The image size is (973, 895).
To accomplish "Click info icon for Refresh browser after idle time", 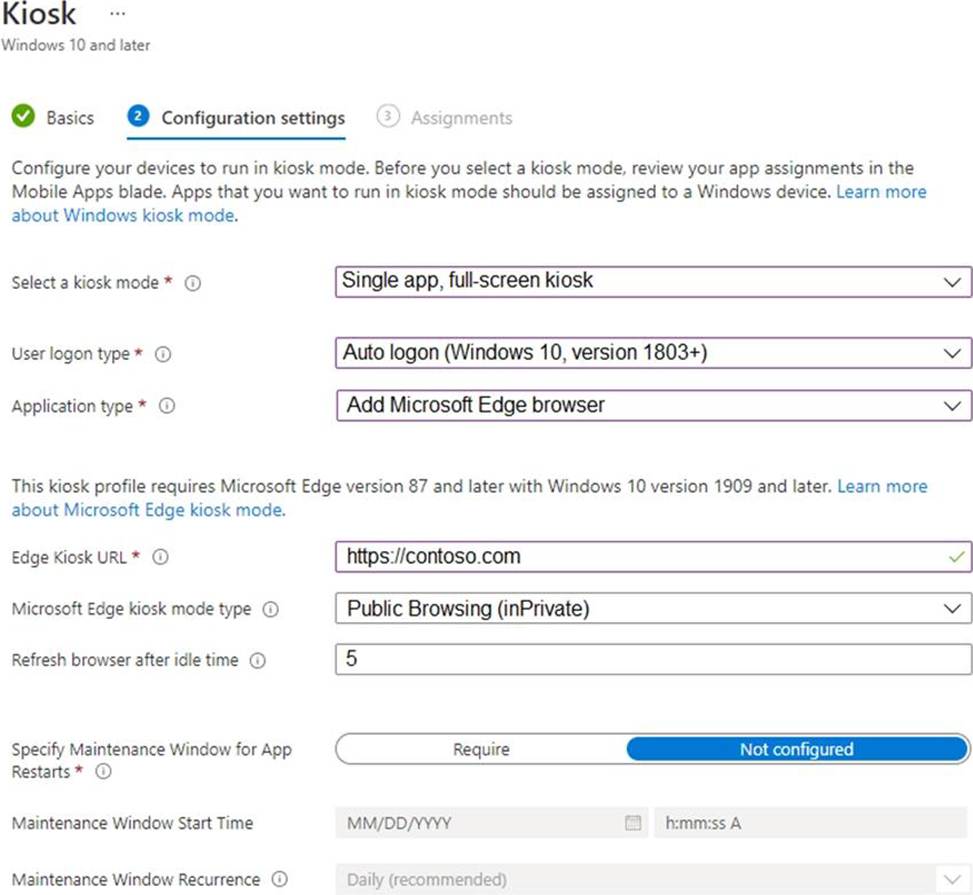I will click(x=257, y=661).
